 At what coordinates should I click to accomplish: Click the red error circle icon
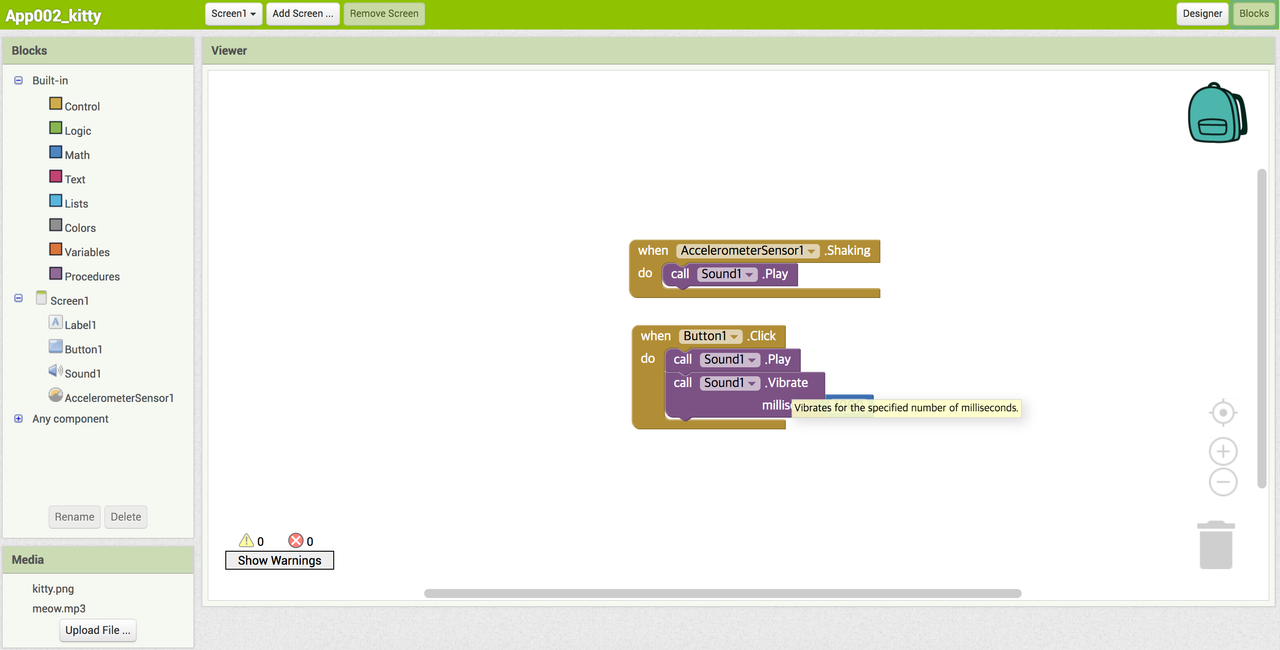(296, 541)
